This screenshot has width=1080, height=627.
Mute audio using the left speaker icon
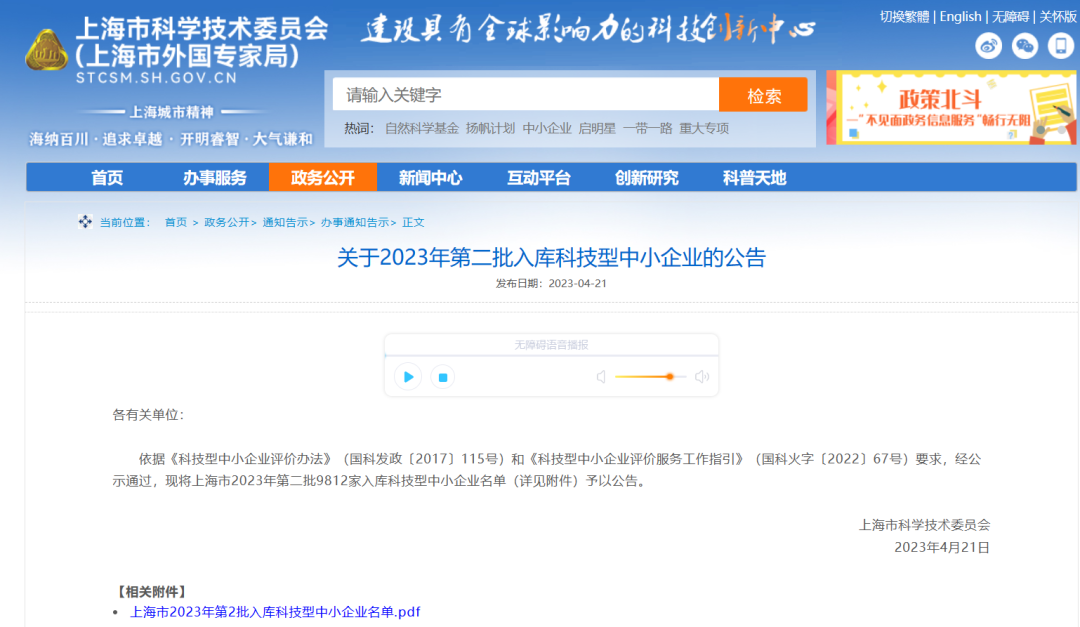tap(601, 376)
